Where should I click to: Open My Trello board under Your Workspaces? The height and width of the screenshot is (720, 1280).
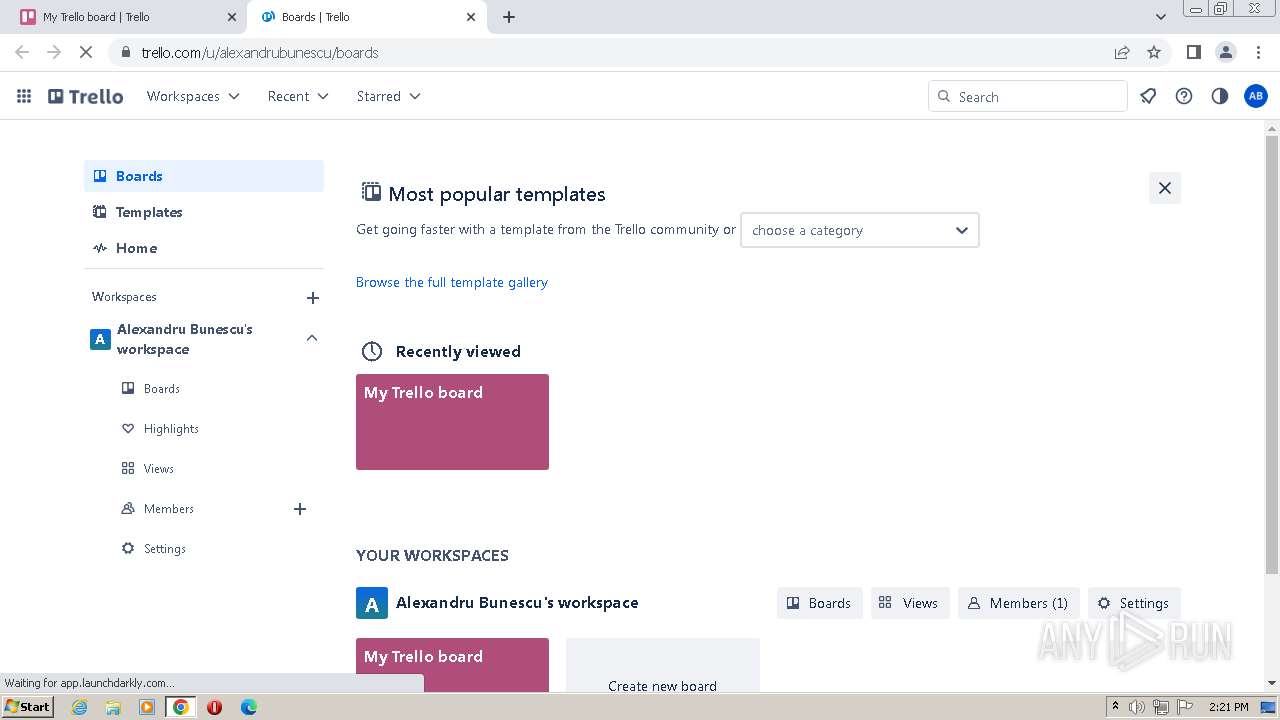point(452,665)
